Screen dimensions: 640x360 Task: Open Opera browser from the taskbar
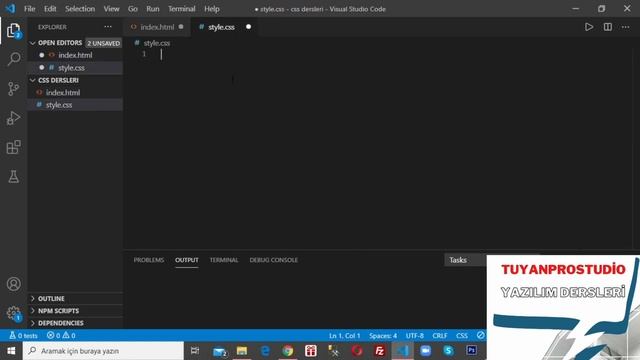tap(357, 351)
